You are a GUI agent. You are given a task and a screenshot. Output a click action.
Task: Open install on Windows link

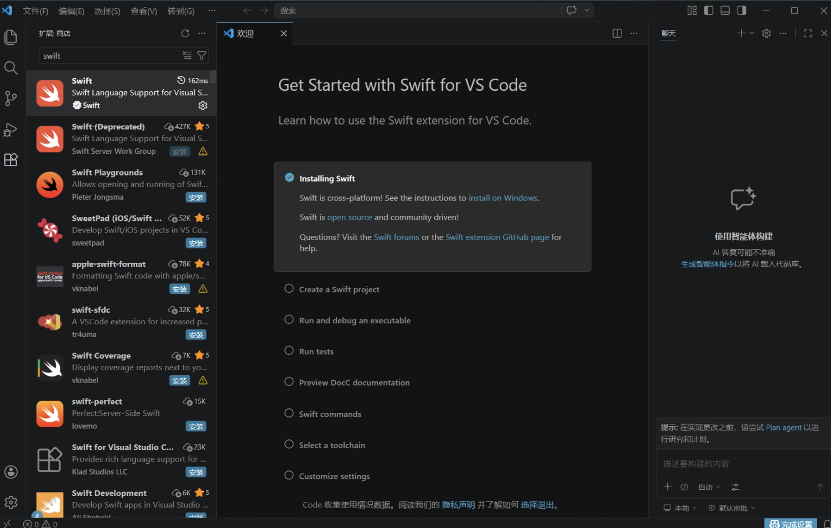[x=502, y=198]
